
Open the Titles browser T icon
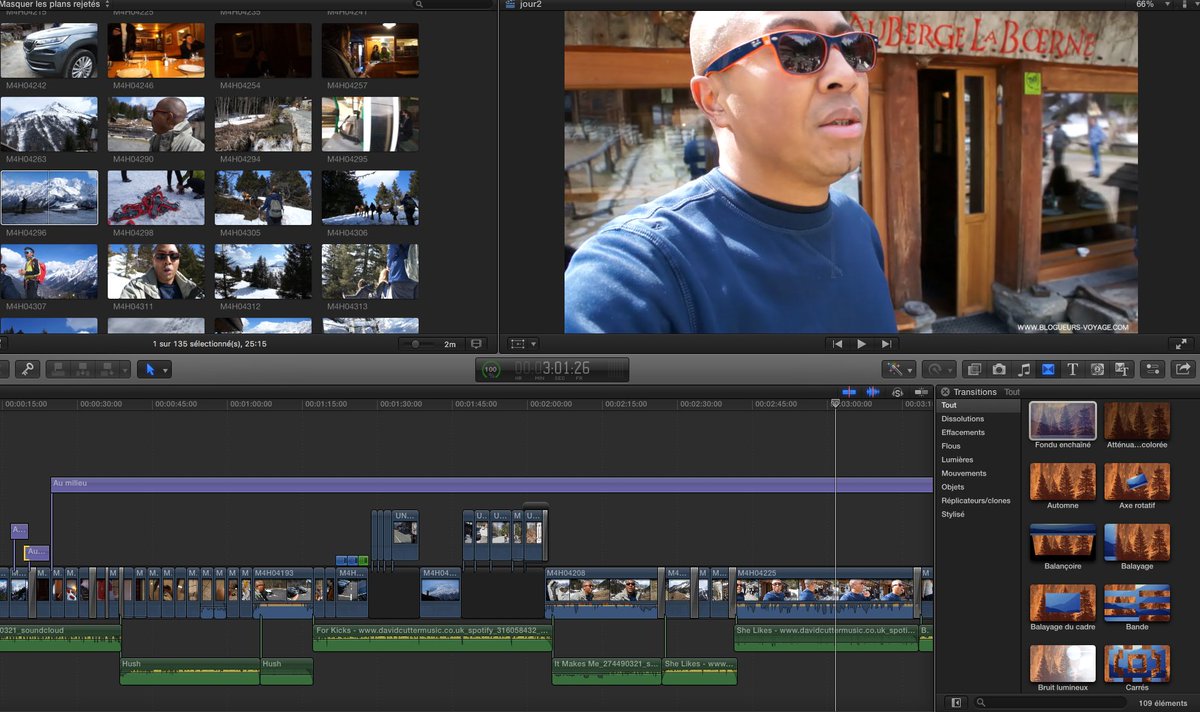1073,369
